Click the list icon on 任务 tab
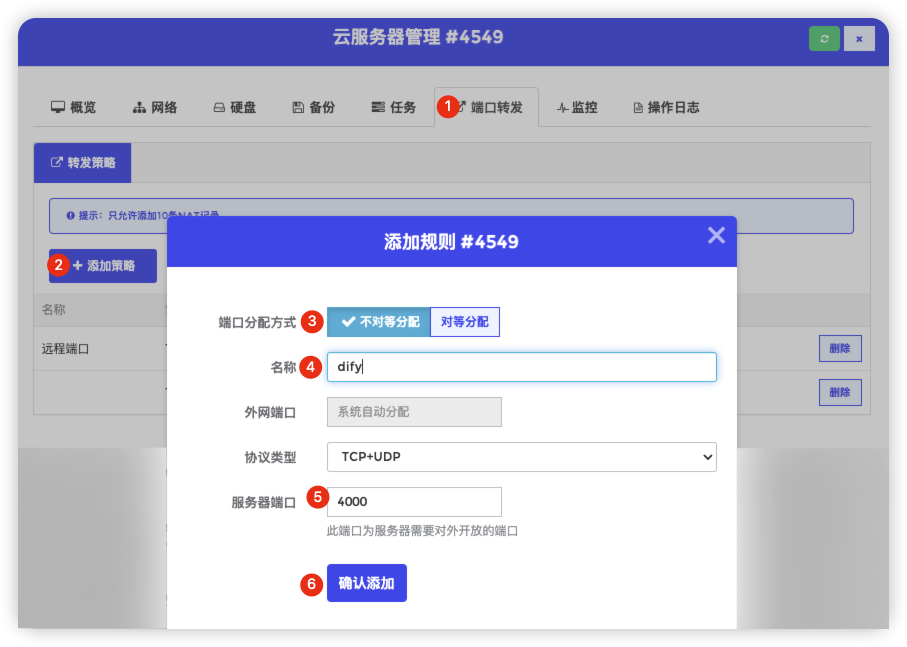907x647 pixels. 378,108
